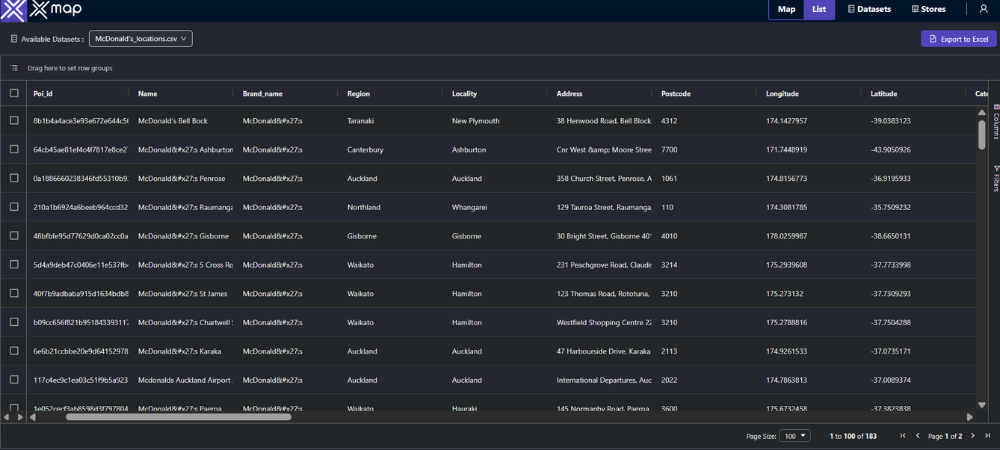The image size is (1000, 450).
Task: Sort by the Region column header
Action: click(358, 94)
